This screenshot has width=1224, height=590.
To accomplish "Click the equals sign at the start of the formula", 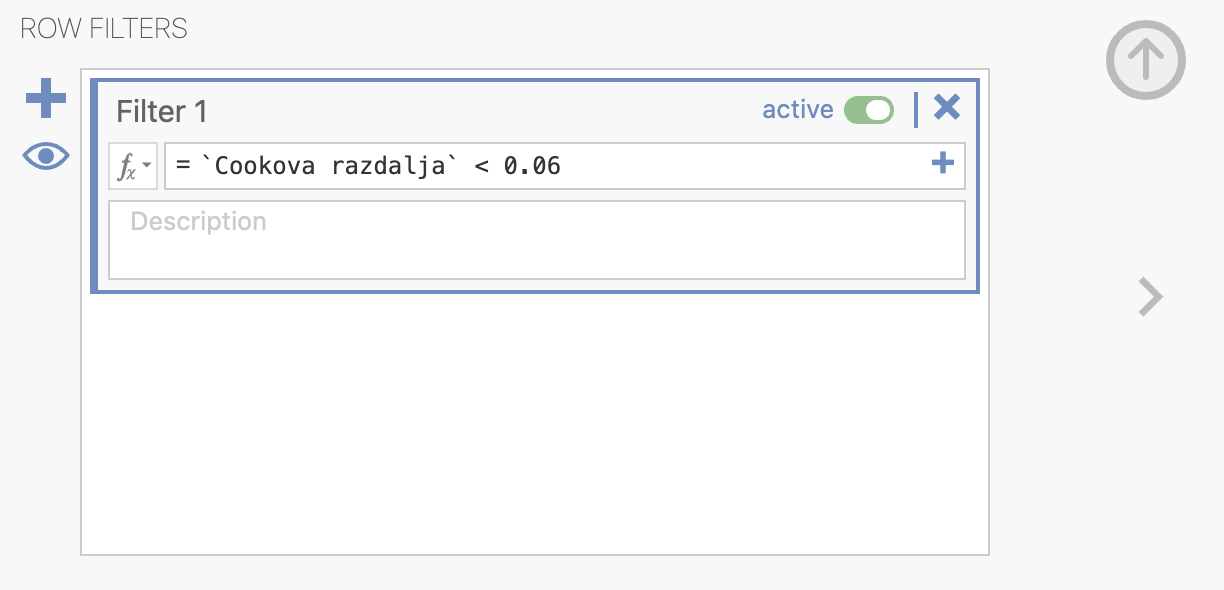I will pyautogui.click(x=183, y=166).
